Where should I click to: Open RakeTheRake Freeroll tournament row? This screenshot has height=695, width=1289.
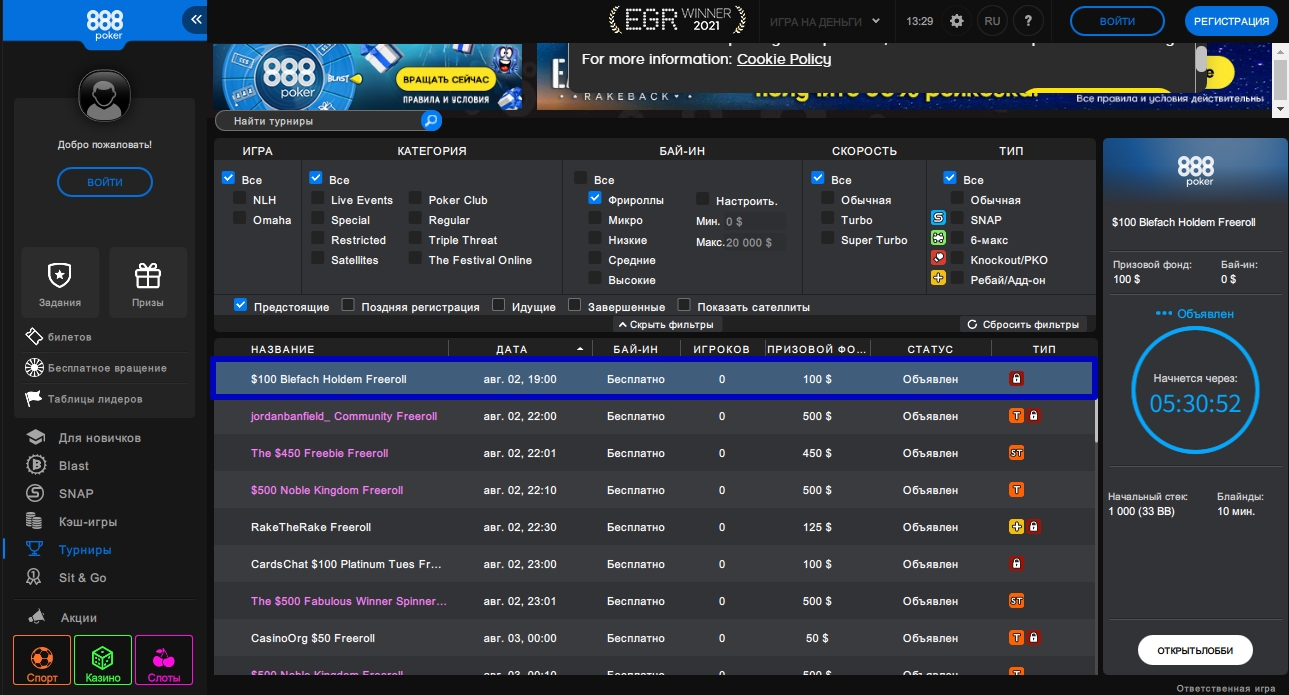click(x=654, y=527)
